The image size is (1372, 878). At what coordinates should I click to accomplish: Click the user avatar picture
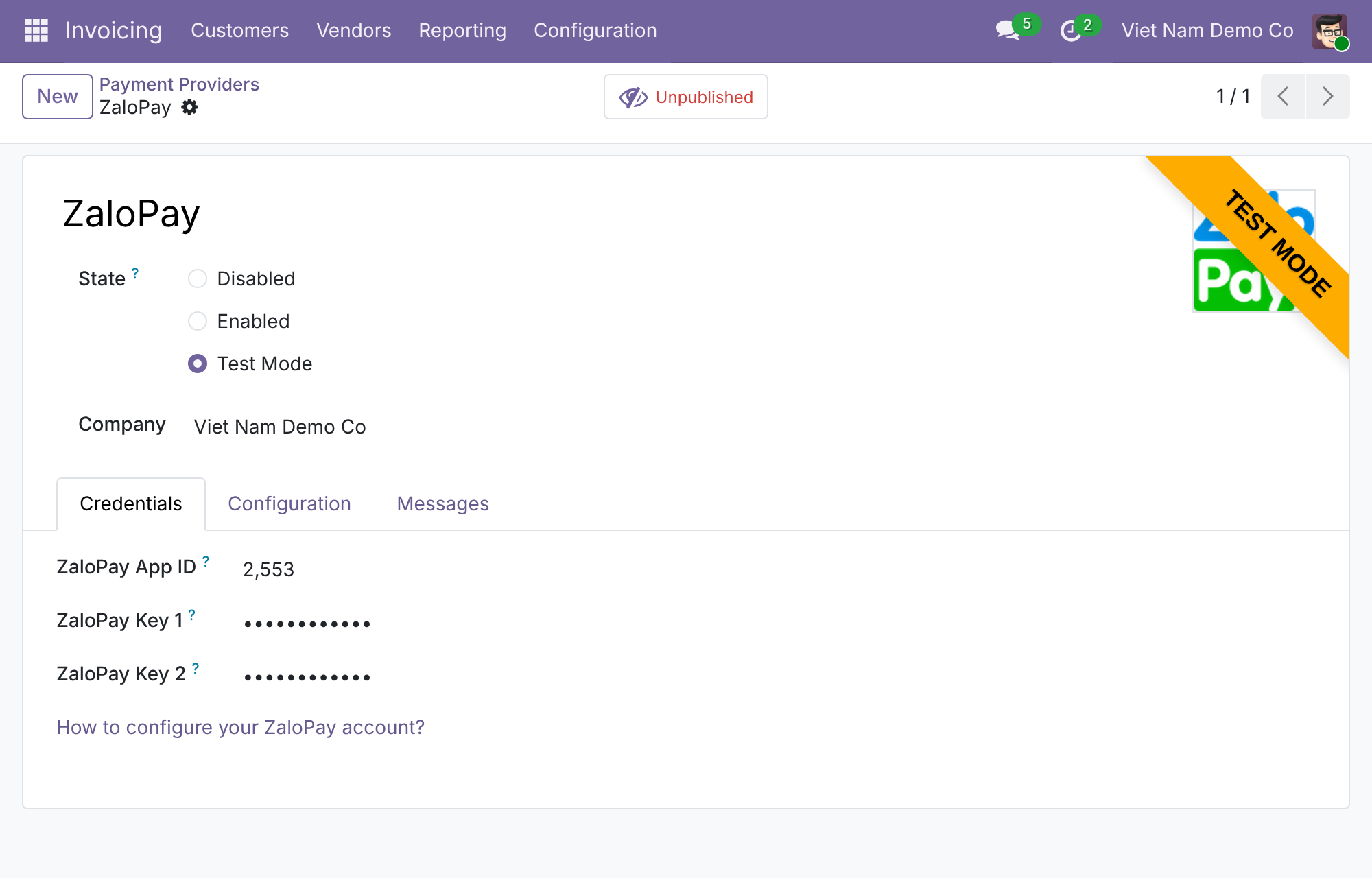click(x=1329, y=31)
